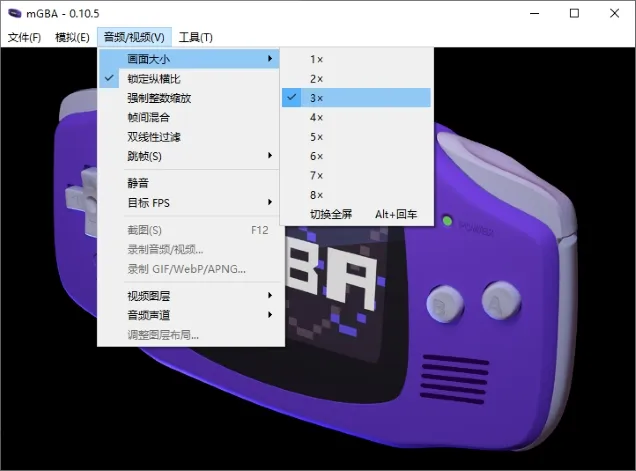Open the 文件(F) menu
The height and width of the screenshot is (471, 636).
[24, 37]
